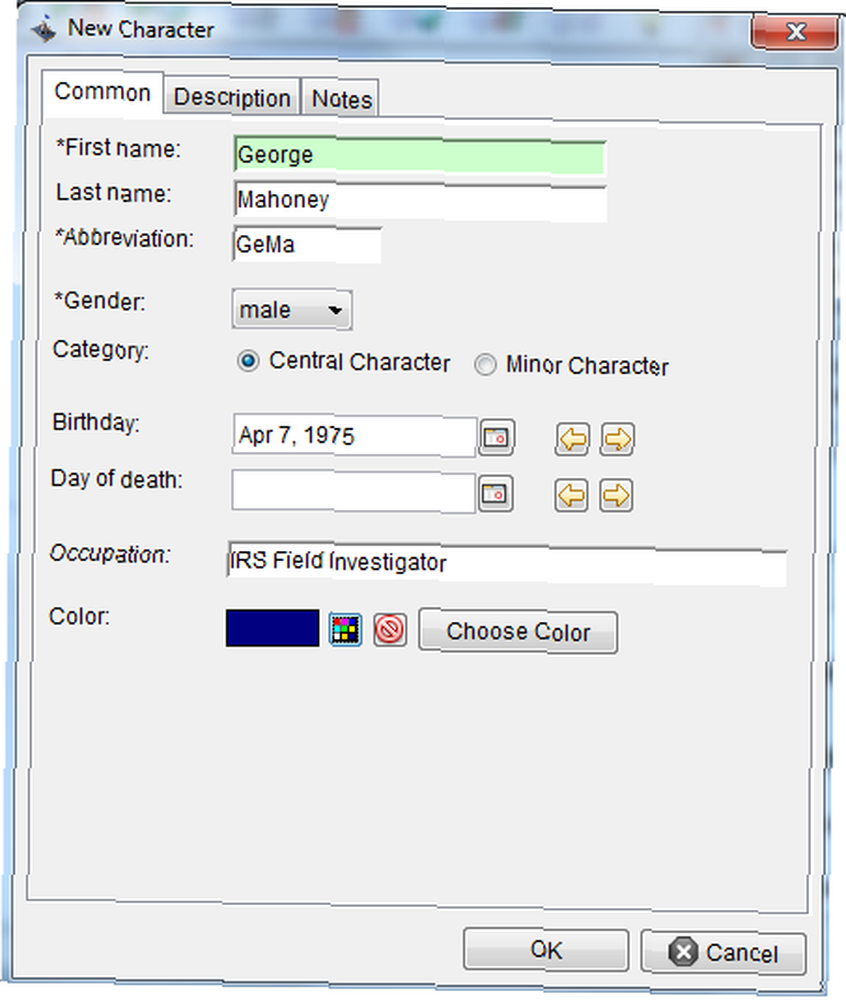The width and height of the screenshot is (846, 1000).
Task: Select the Minor Character radio button
Action: coord(485,365)
